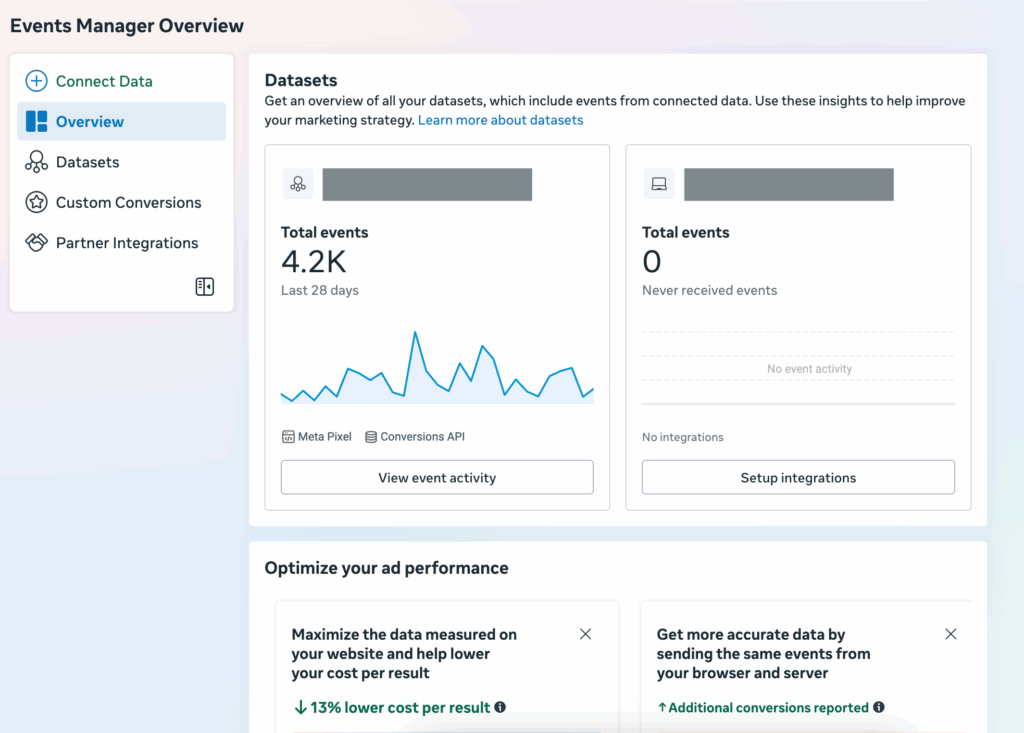Open Connect Data in the sidebar
Screen dimensions: 1024x733
(121, 81)
